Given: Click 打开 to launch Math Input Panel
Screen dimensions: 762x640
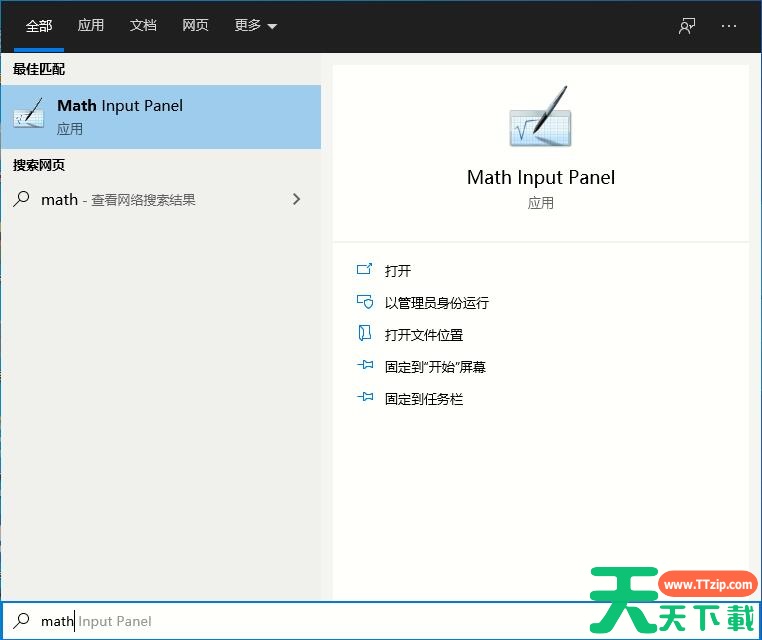Looking at the screenshot, I should pos(398,271).
